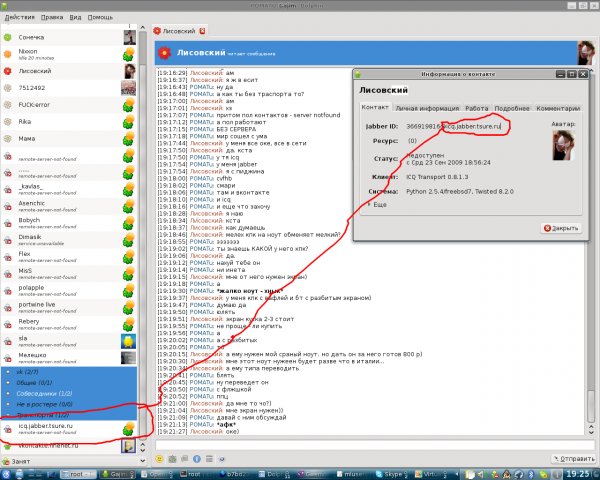Click the avatar of Сонечка in roster
Screen dimensions: 600x480
pyautogui.click(x=129, y=37)
